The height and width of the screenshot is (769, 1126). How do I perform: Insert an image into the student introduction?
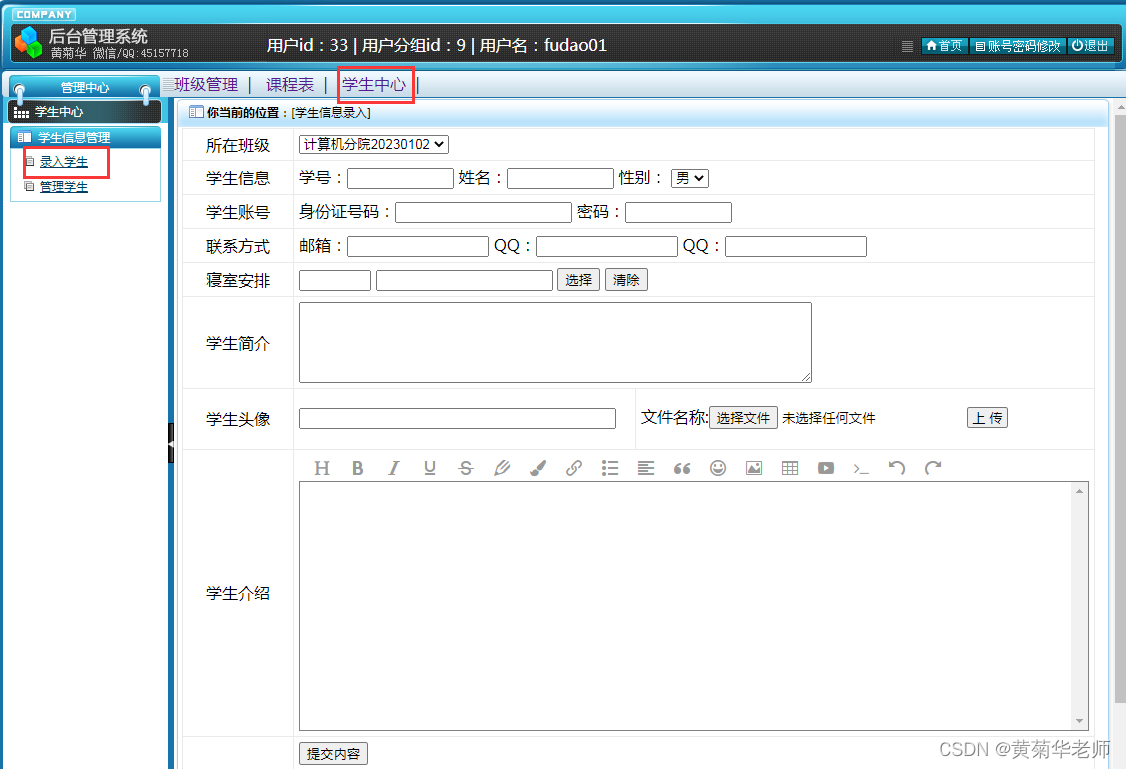(754, 467)
